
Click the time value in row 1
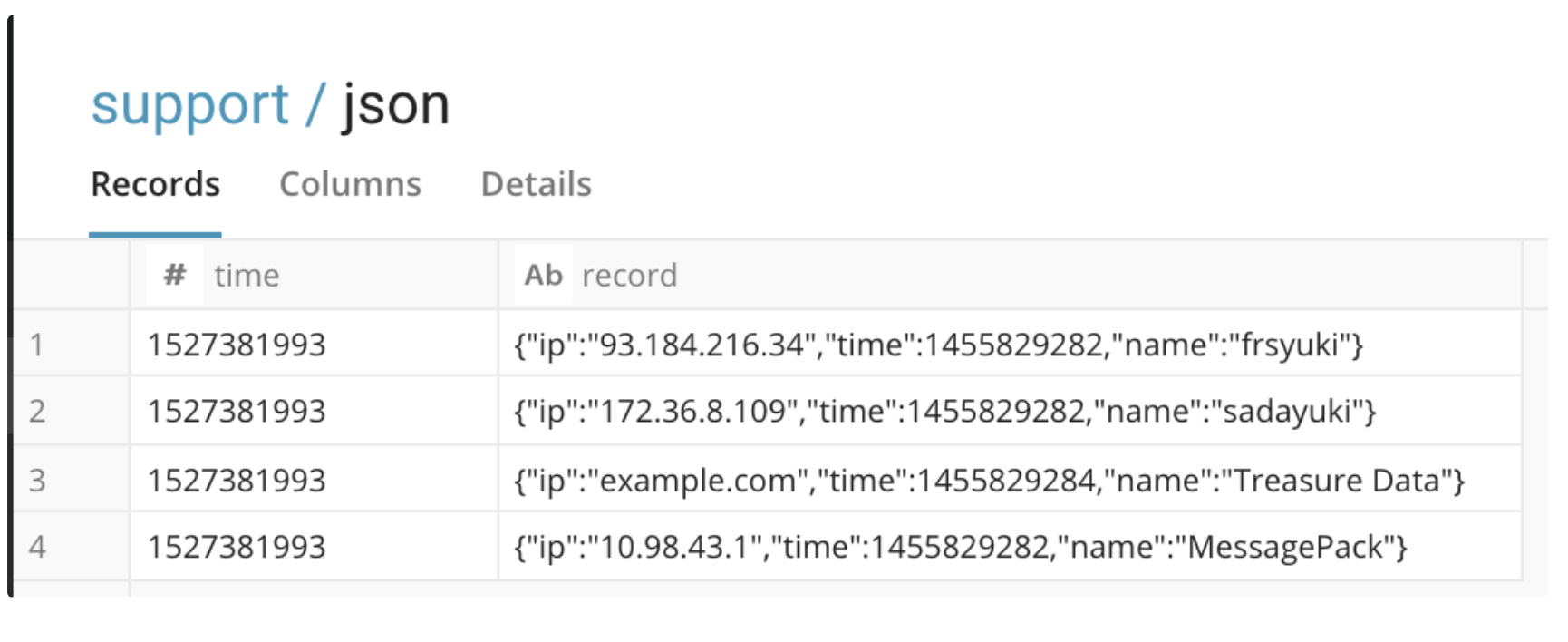pos(237,345)
